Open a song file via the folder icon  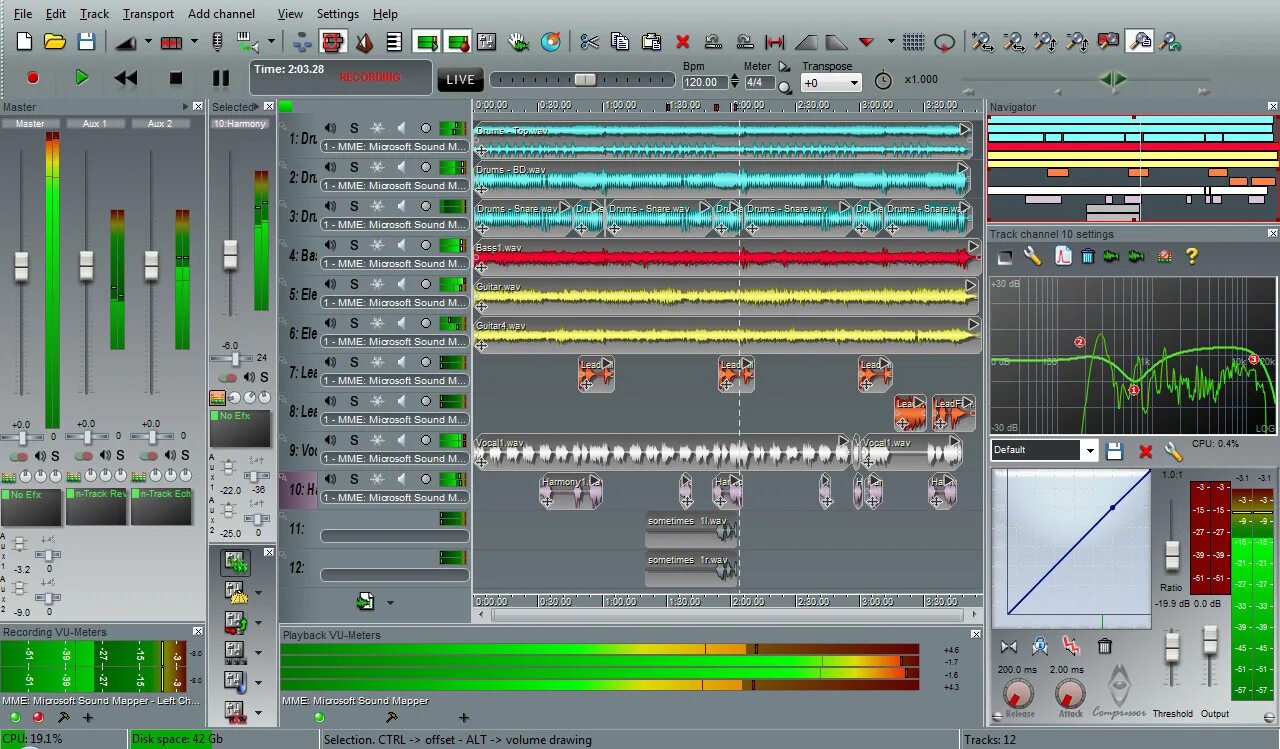55,42
